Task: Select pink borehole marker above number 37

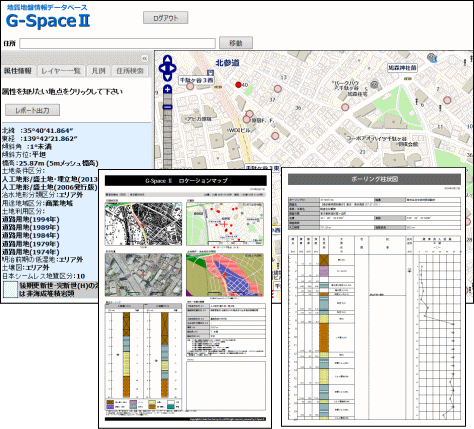Action: (x=277, y=89)
